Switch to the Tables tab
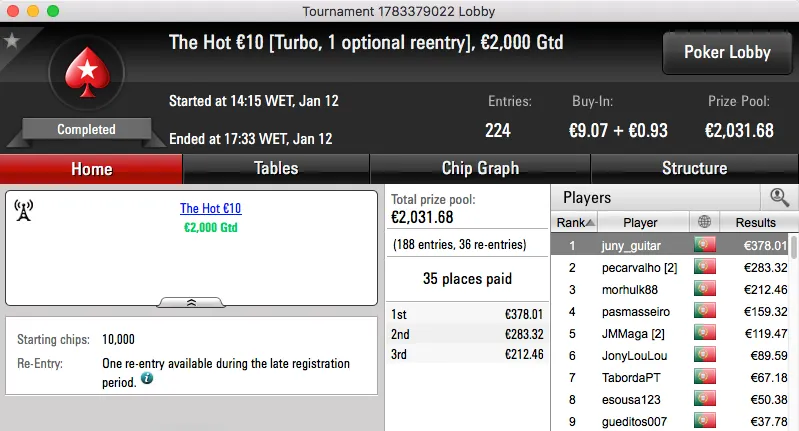 [x=276, y=168]
